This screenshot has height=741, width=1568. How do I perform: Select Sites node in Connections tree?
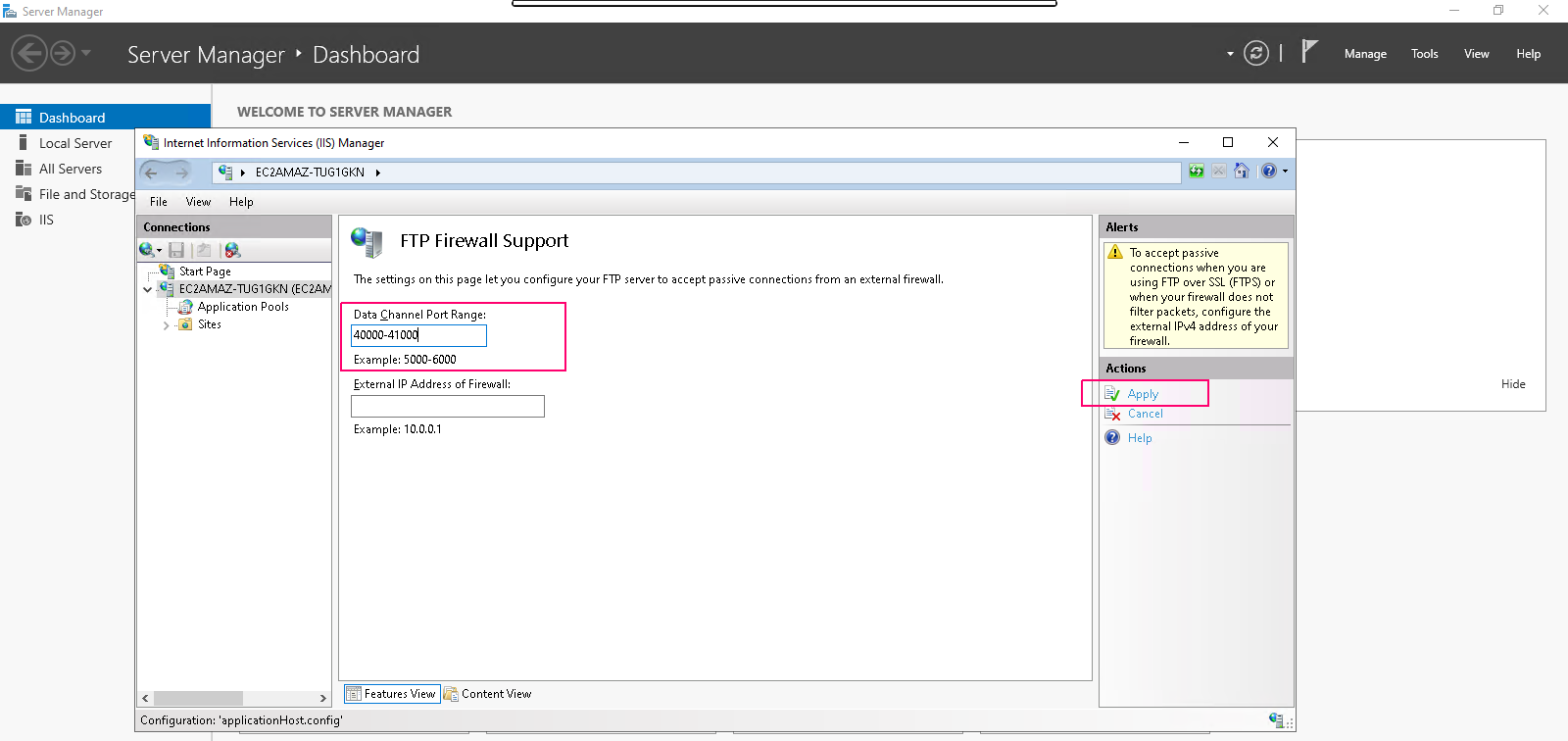point(210,324)
